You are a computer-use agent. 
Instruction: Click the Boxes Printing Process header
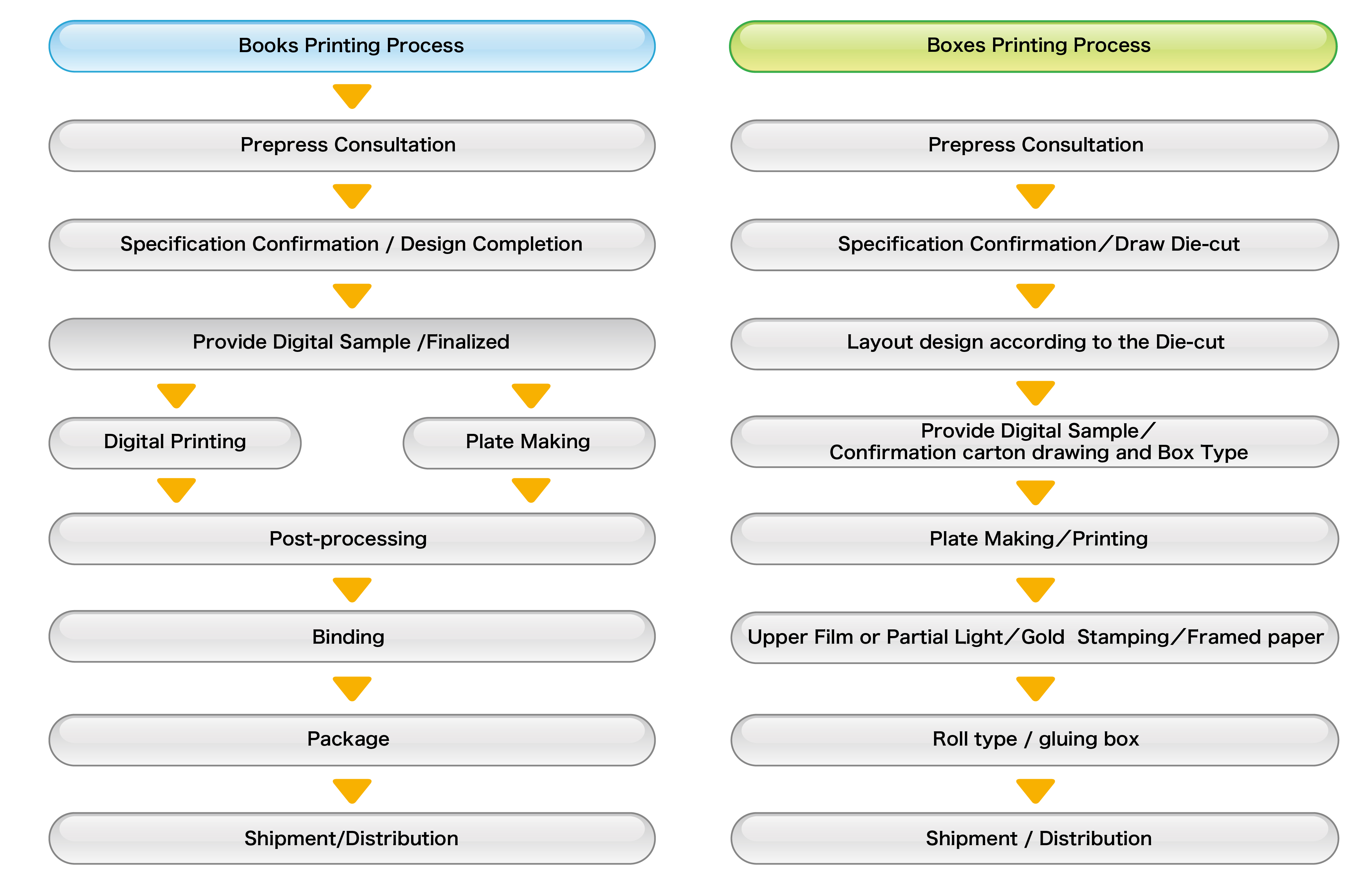tap(1034, 46)
